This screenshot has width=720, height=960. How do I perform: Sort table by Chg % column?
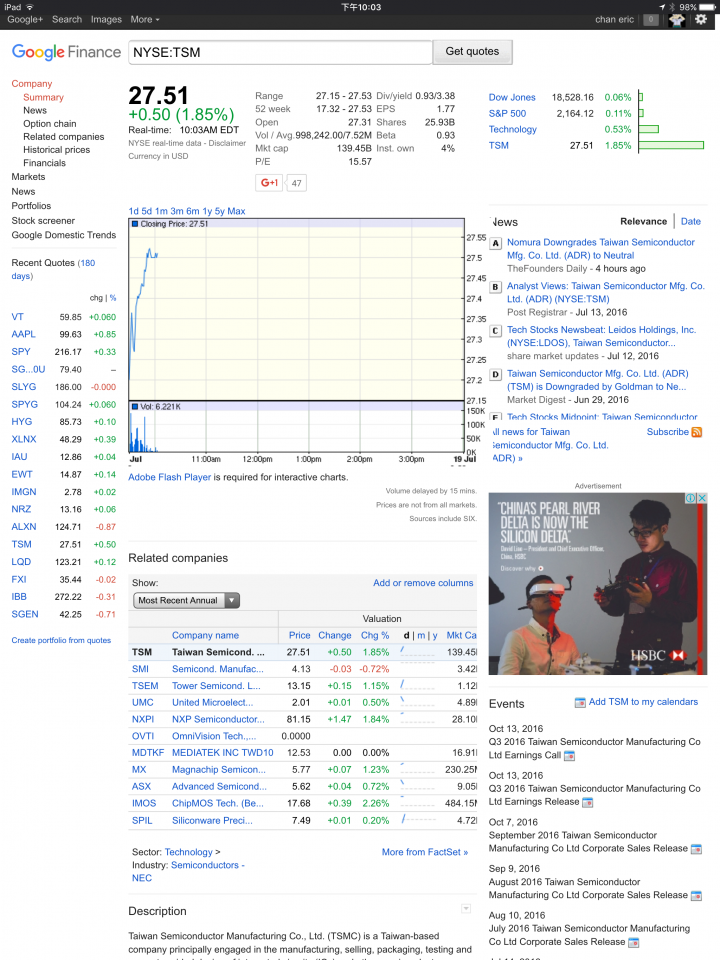pos(375,636)
